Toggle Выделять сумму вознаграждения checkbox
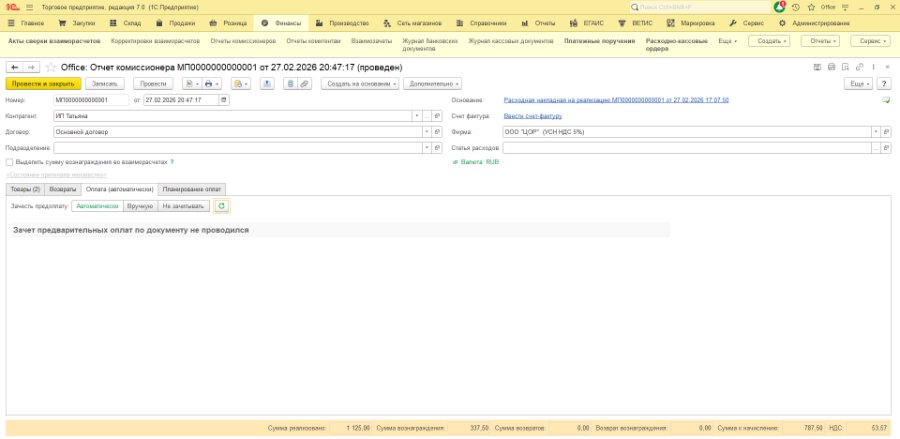The image size is (900, 439). [x=9, y=162]
